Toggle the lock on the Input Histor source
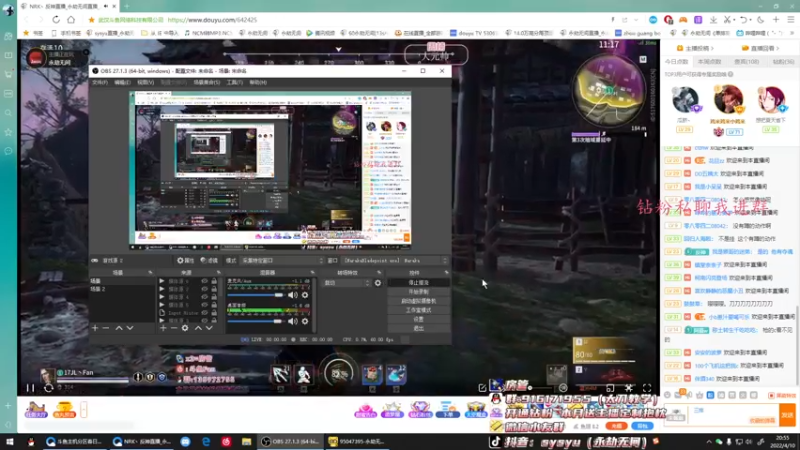 click(x=214, y=313)
